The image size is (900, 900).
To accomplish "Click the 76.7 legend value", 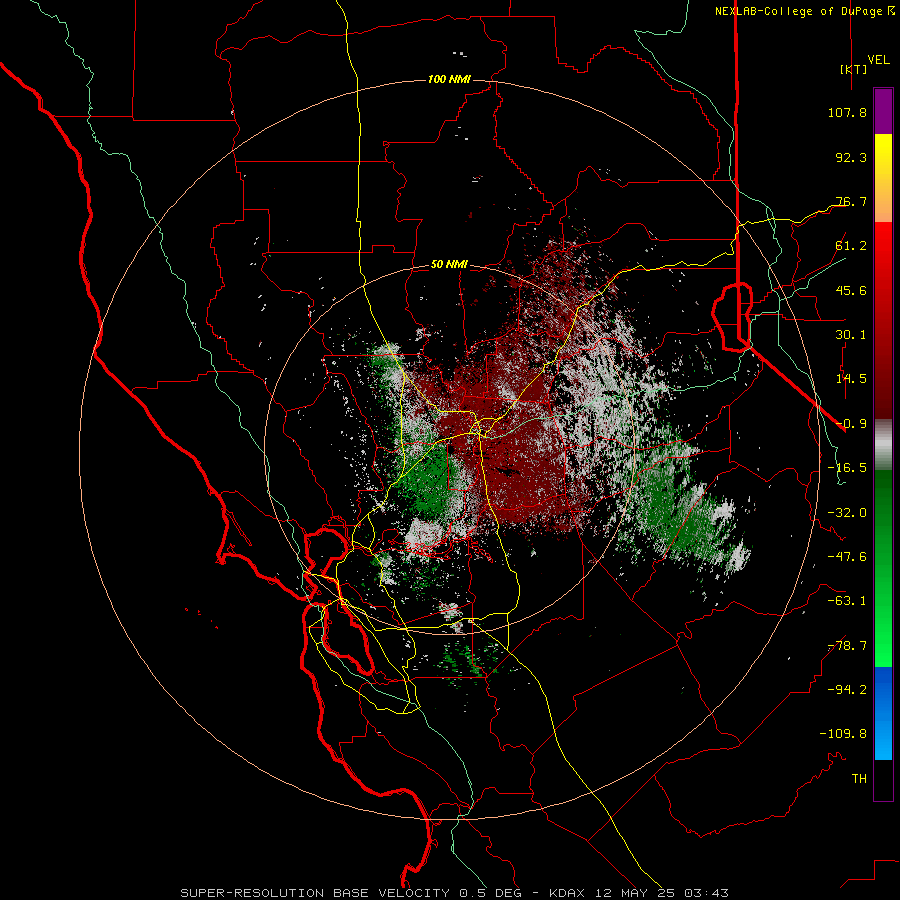I will click(851, 201).
